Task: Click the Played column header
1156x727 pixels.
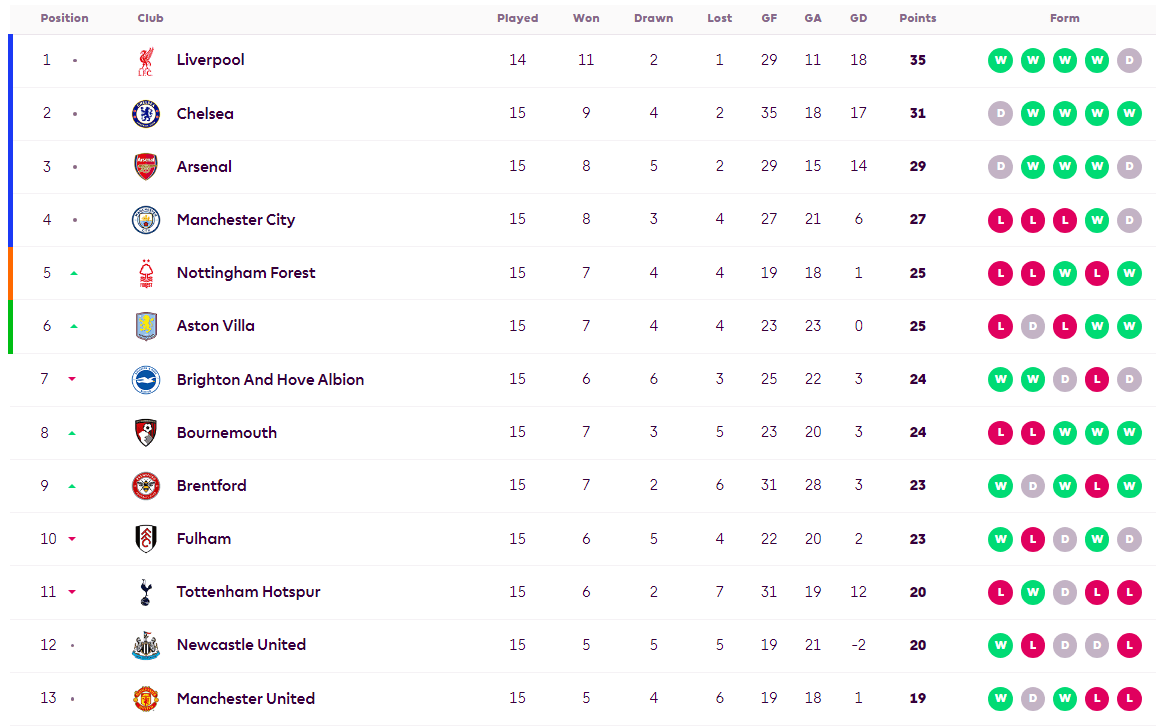Action: pyautogui.click(x=517, y=18)
